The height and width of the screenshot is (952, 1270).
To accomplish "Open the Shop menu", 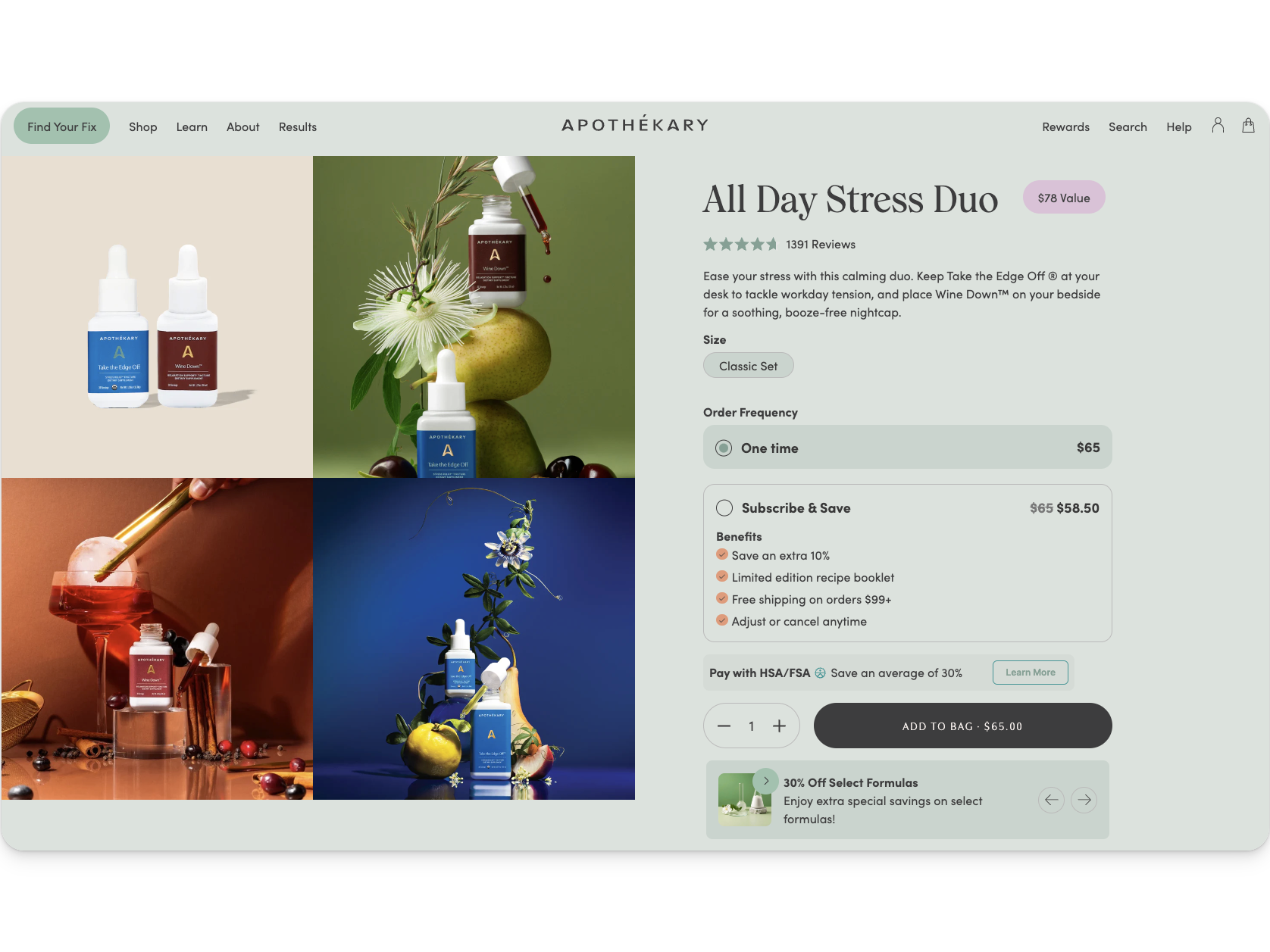I will click(142, 126).
